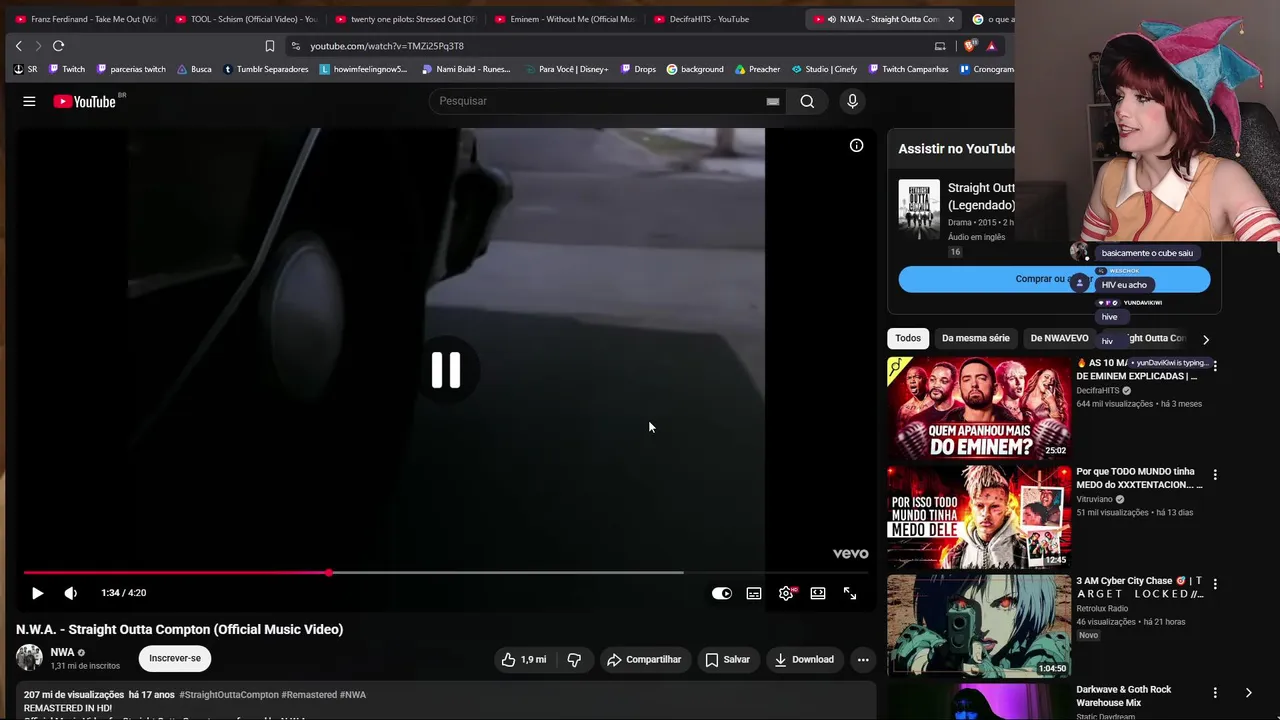Start voice search with microphone icon
Viewport: 1280px width, 720px height.
tap(852, 101)
